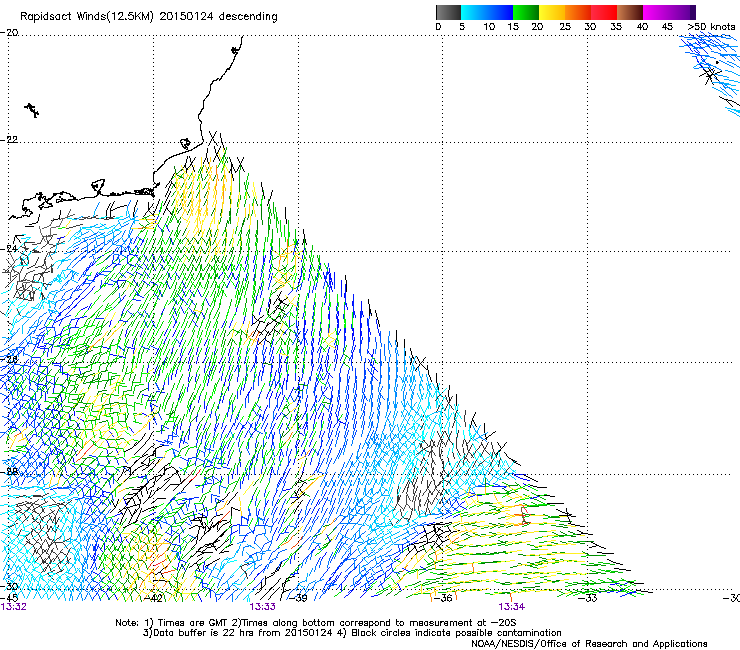Click the '-42' longitude label at the bottom
740x650 pixels.
coord(153,599)
